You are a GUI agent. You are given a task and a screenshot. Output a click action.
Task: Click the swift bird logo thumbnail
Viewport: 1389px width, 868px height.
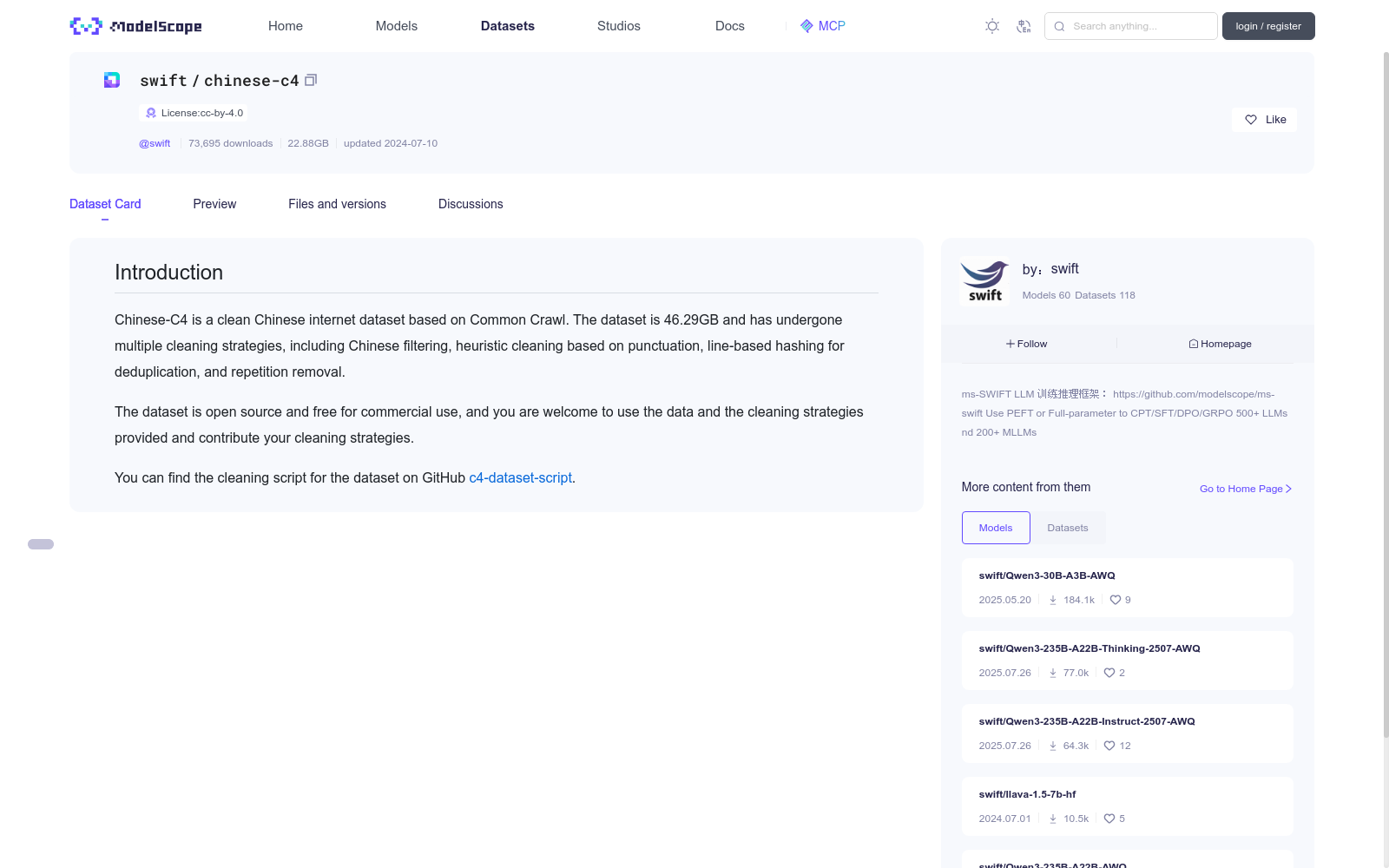click(x=985, y=281)
